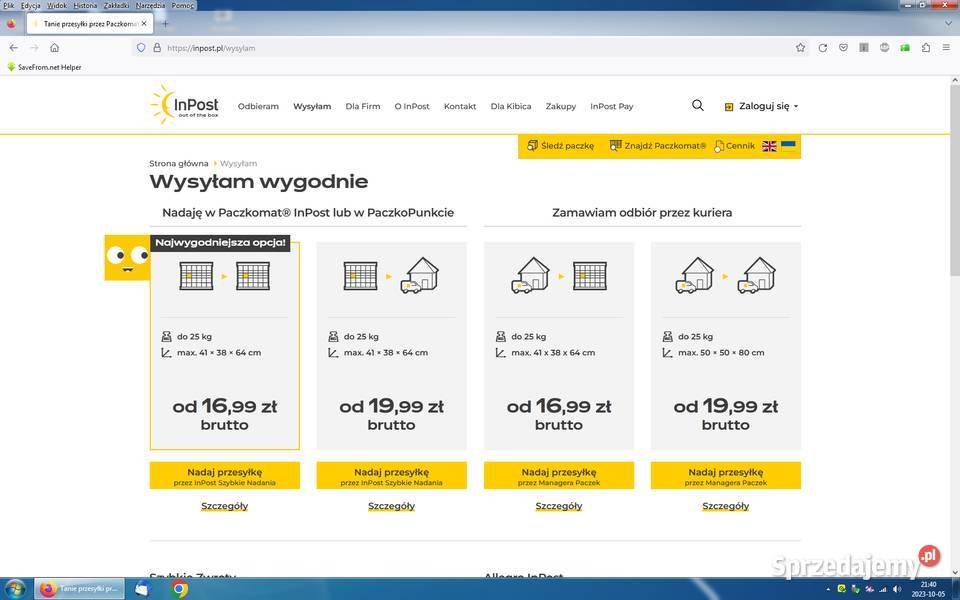
Task: Open Szczegóły for courier-to-courier option
Action: click(x=725, y=506)
